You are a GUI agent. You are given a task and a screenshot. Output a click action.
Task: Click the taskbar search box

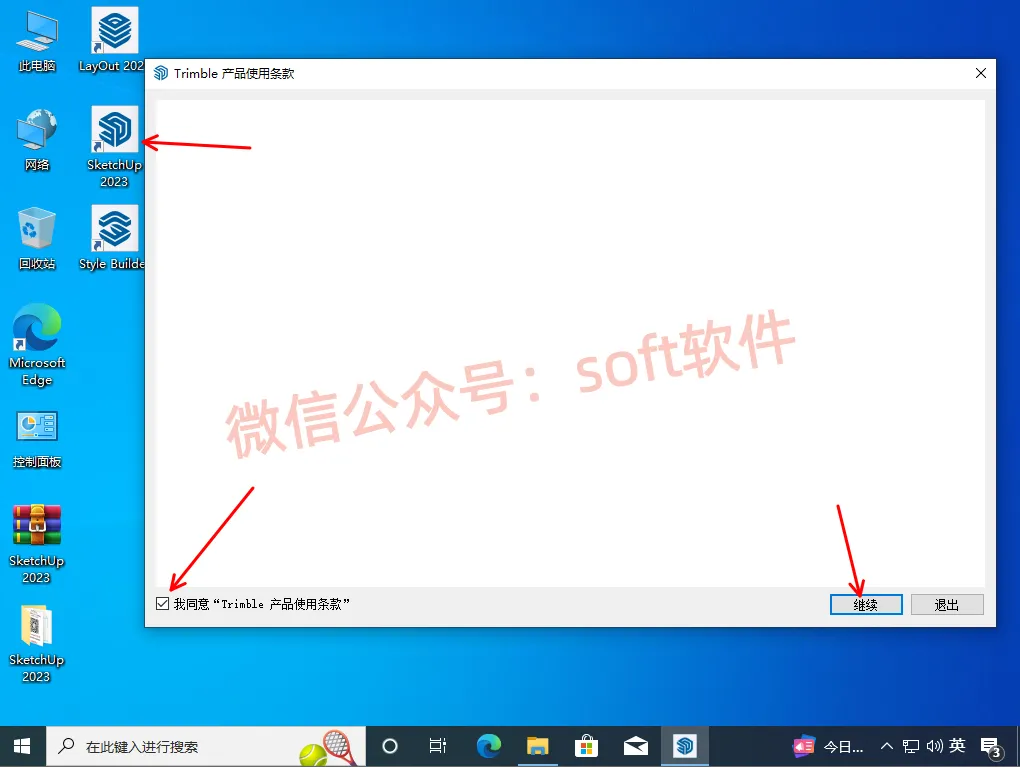(x=206, y=746)
